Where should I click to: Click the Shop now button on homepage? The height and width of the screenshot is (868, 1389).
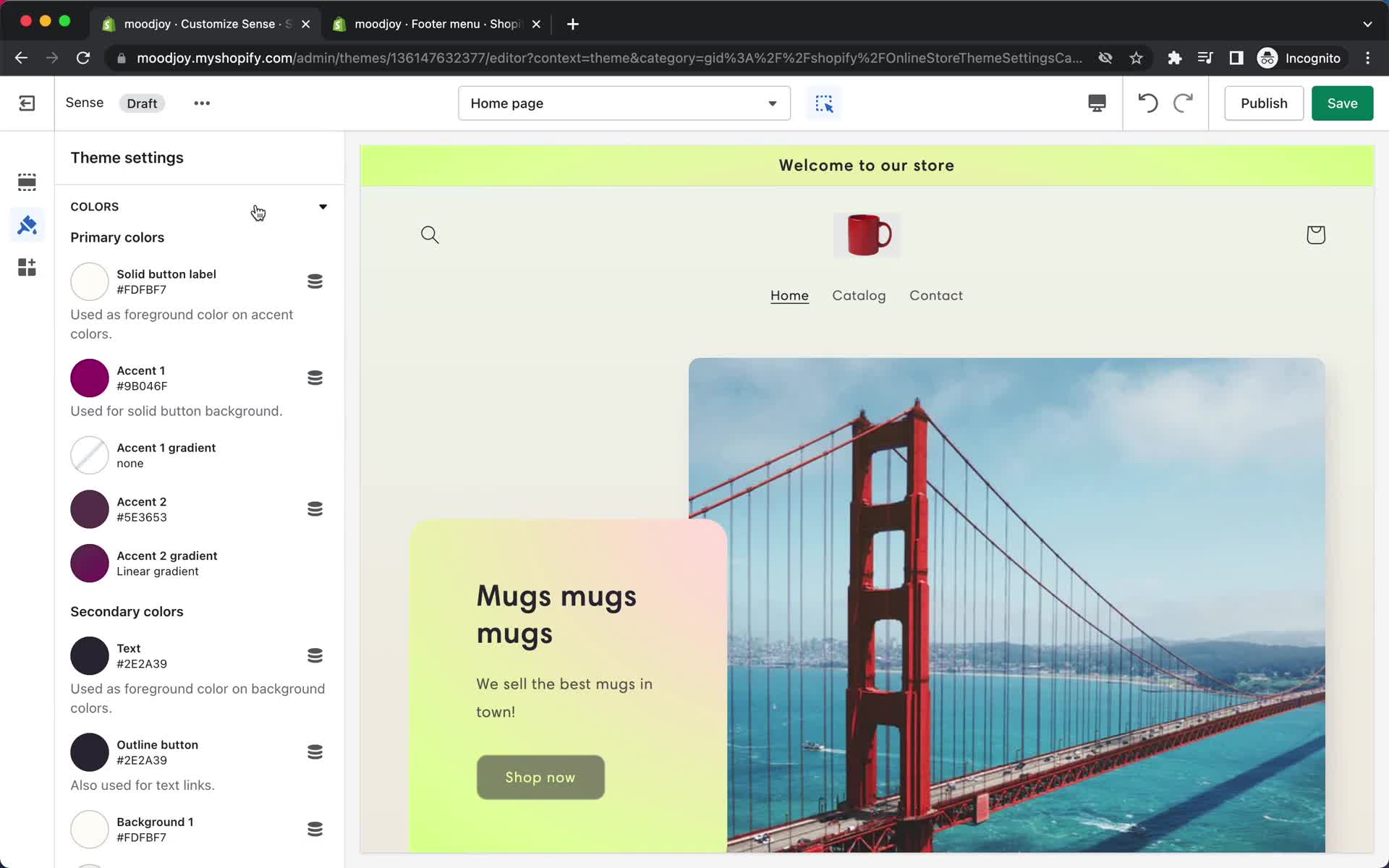(x=540, y=777)
